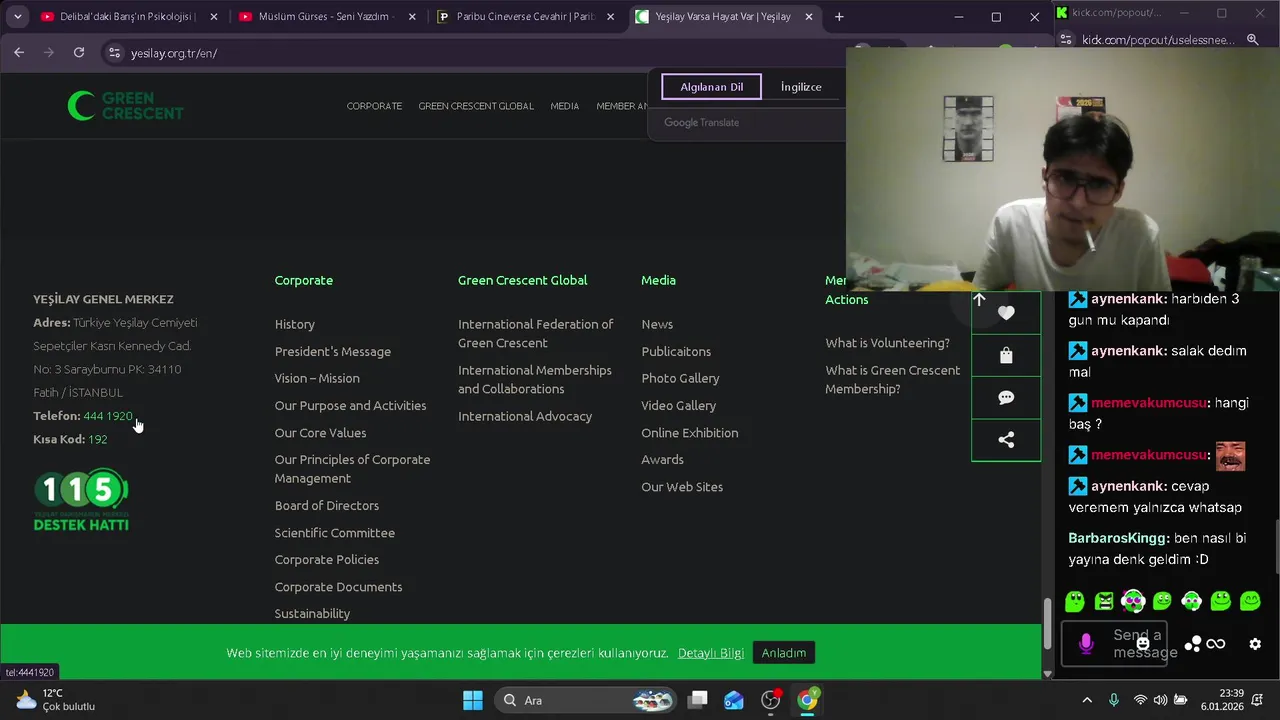
Task: Switch to Paribu Cineverse Cevahir tab
Action: [525, 17]
